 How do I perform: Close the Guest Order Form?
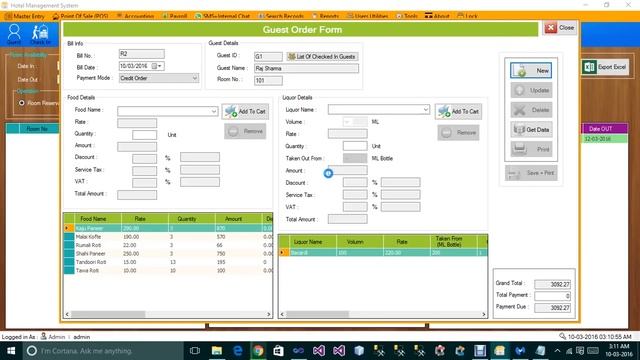tap(560, 28)
